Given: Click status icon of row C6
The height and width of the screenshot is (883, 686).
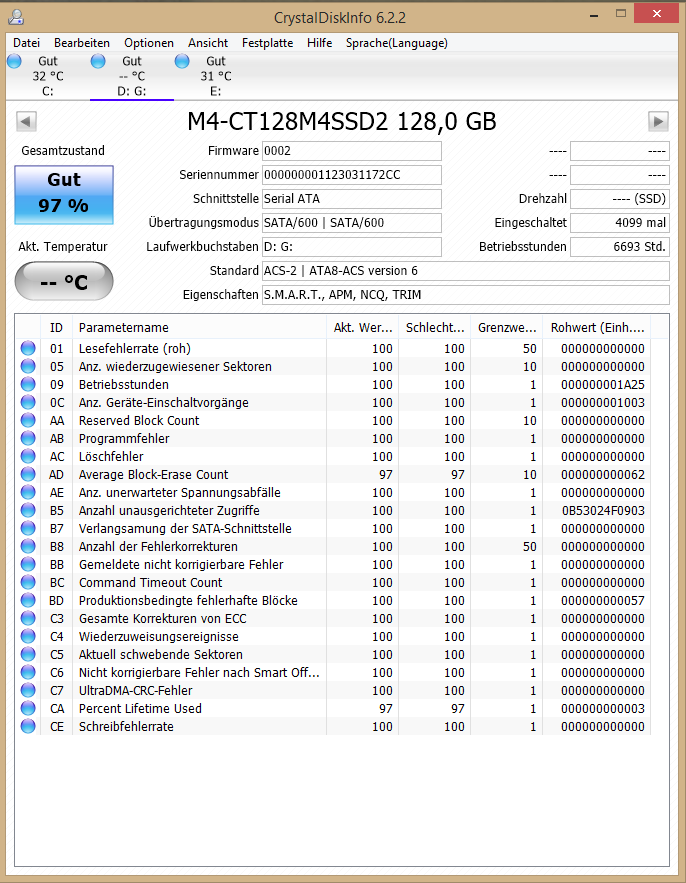Looking at the screenshot, I should 28,673.
